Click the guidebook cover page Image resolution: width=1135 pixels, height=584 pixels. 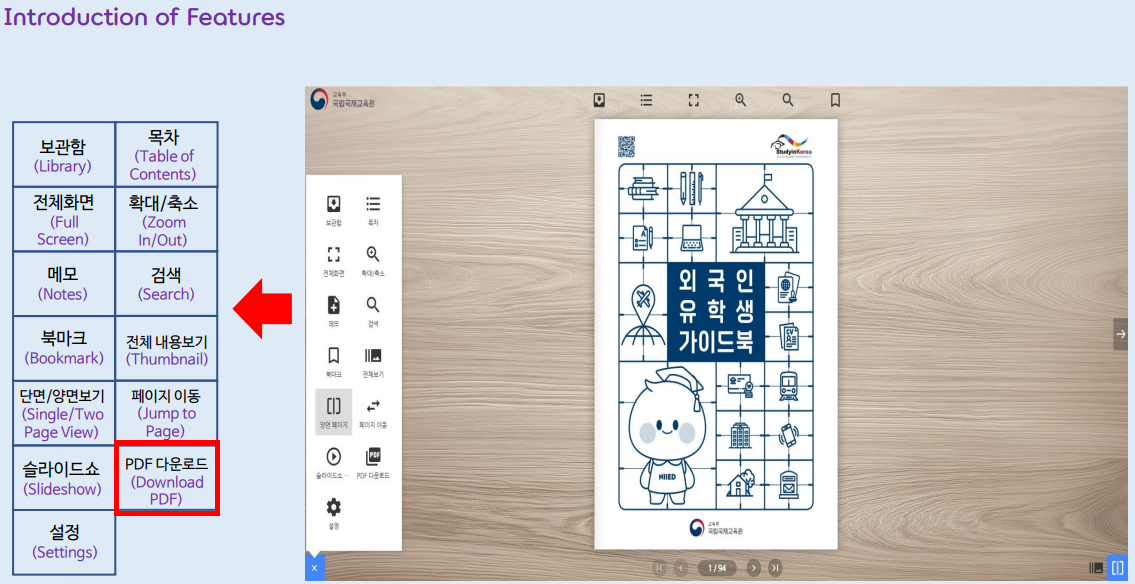716,334
